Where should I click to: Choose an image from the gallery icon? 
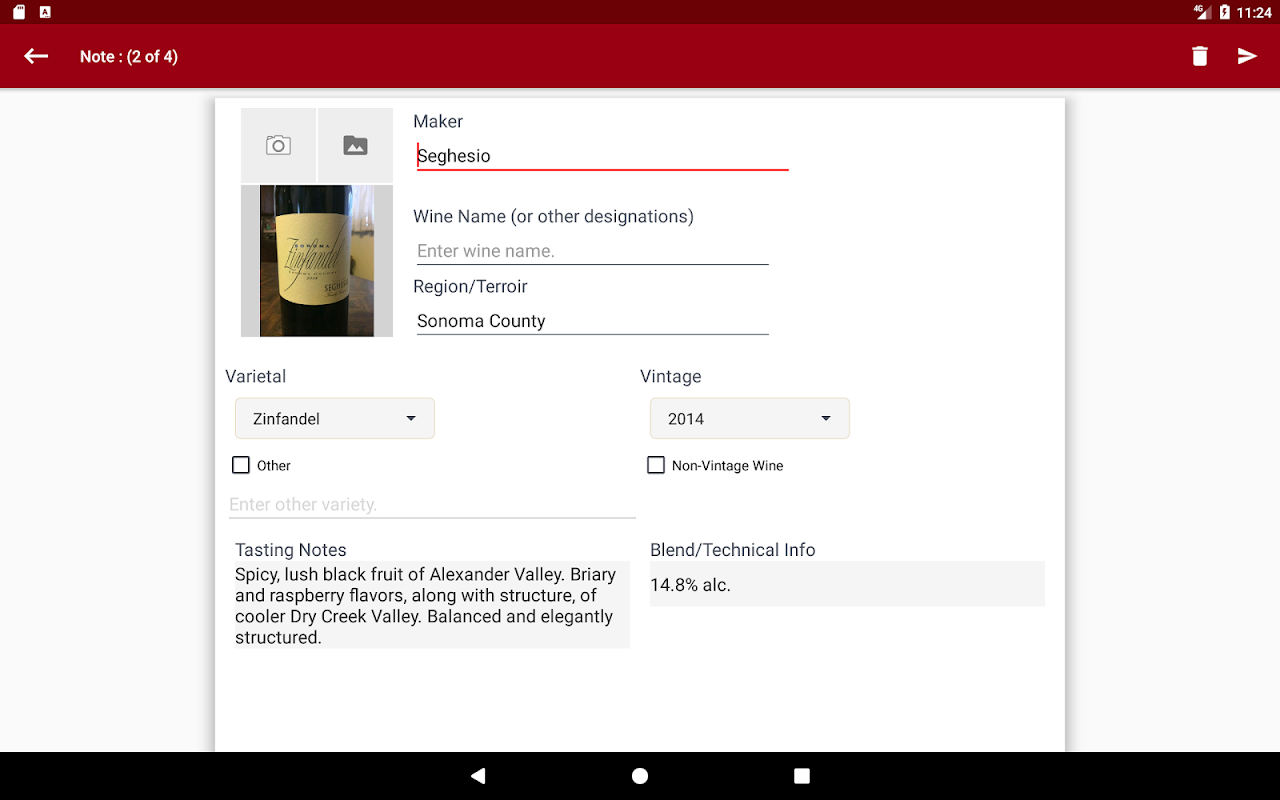(x=355, y=146)
